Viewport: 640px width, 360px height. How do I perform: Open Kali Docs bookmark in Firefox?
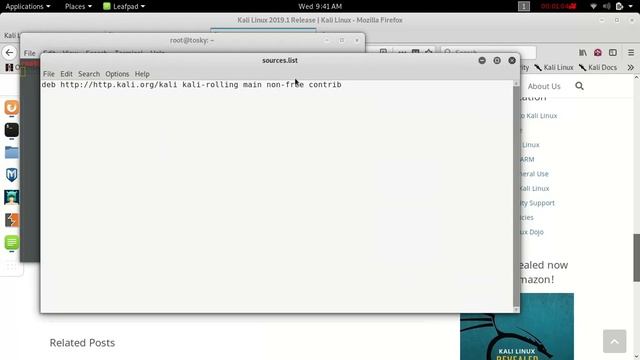pyautogui.click(x=598, y=67)
